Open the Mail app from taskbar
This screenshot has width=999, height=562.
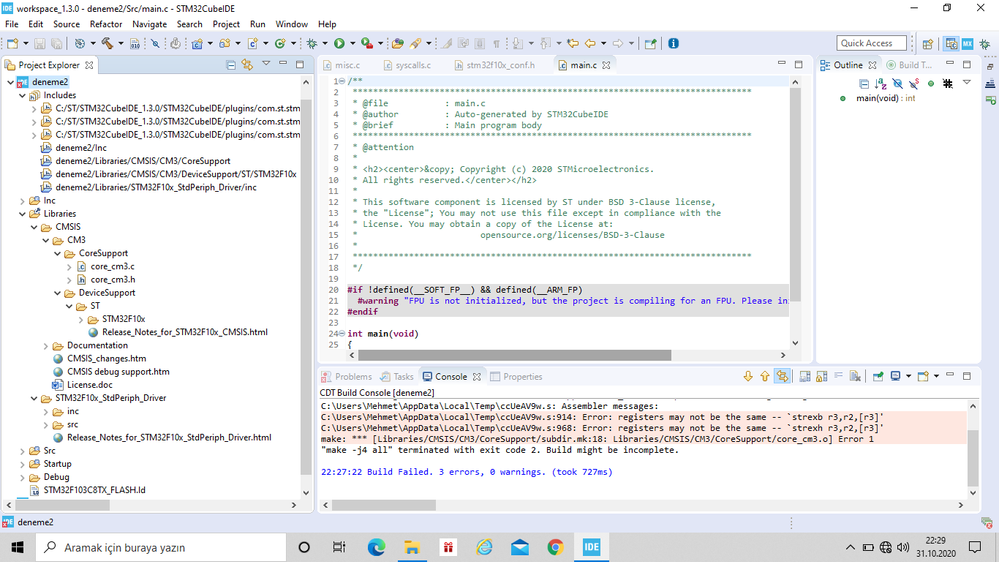[519, 547]
